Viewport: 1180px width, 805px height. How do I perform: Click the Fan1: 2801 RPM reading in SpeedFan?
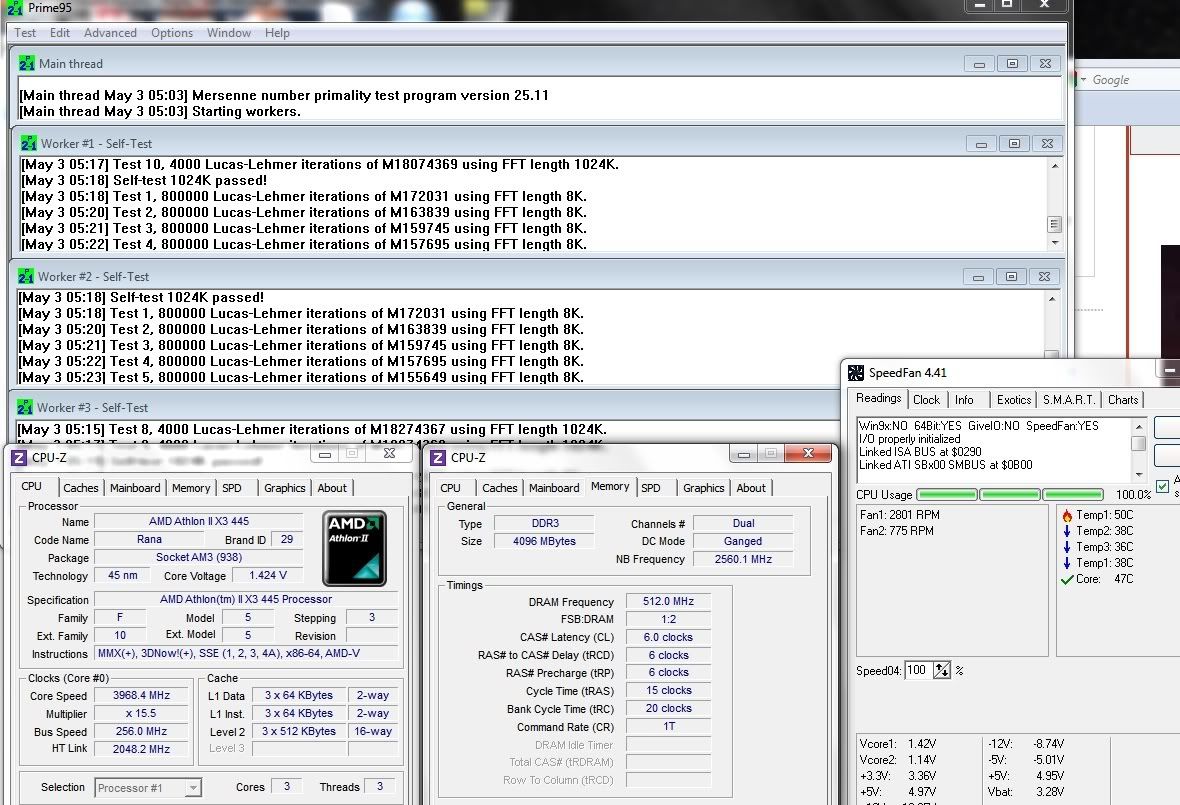(x=899, y=515)
